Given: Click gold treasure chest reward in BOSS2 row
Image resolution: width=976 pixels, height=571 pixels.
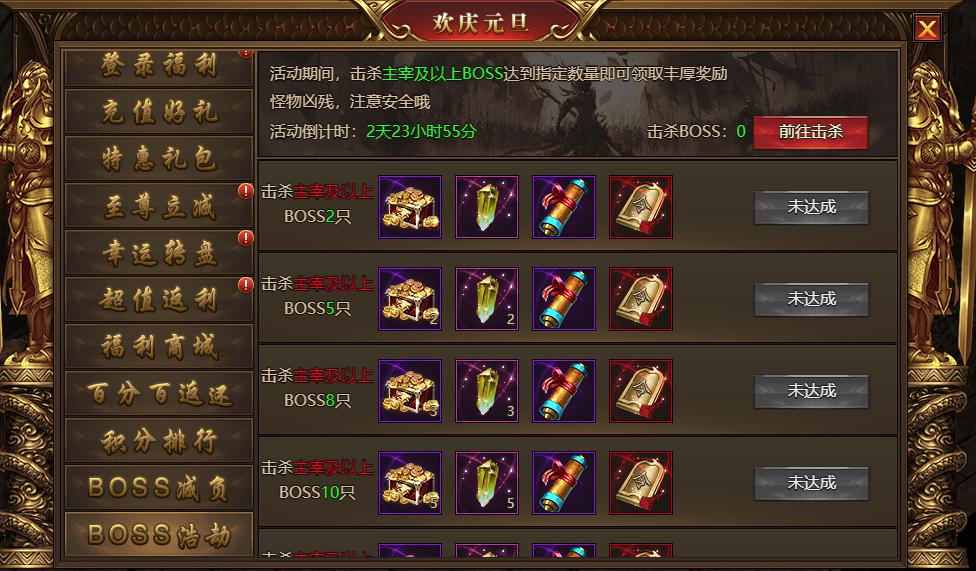Looking at the screenshot, I should [x=410, y=207].
